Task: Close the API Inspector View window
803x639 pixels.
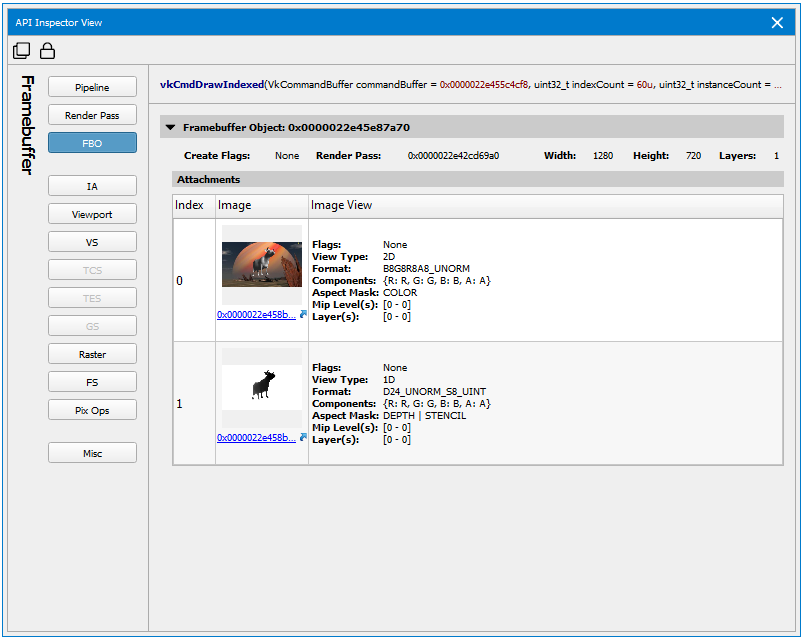Action: pos(777,22)
